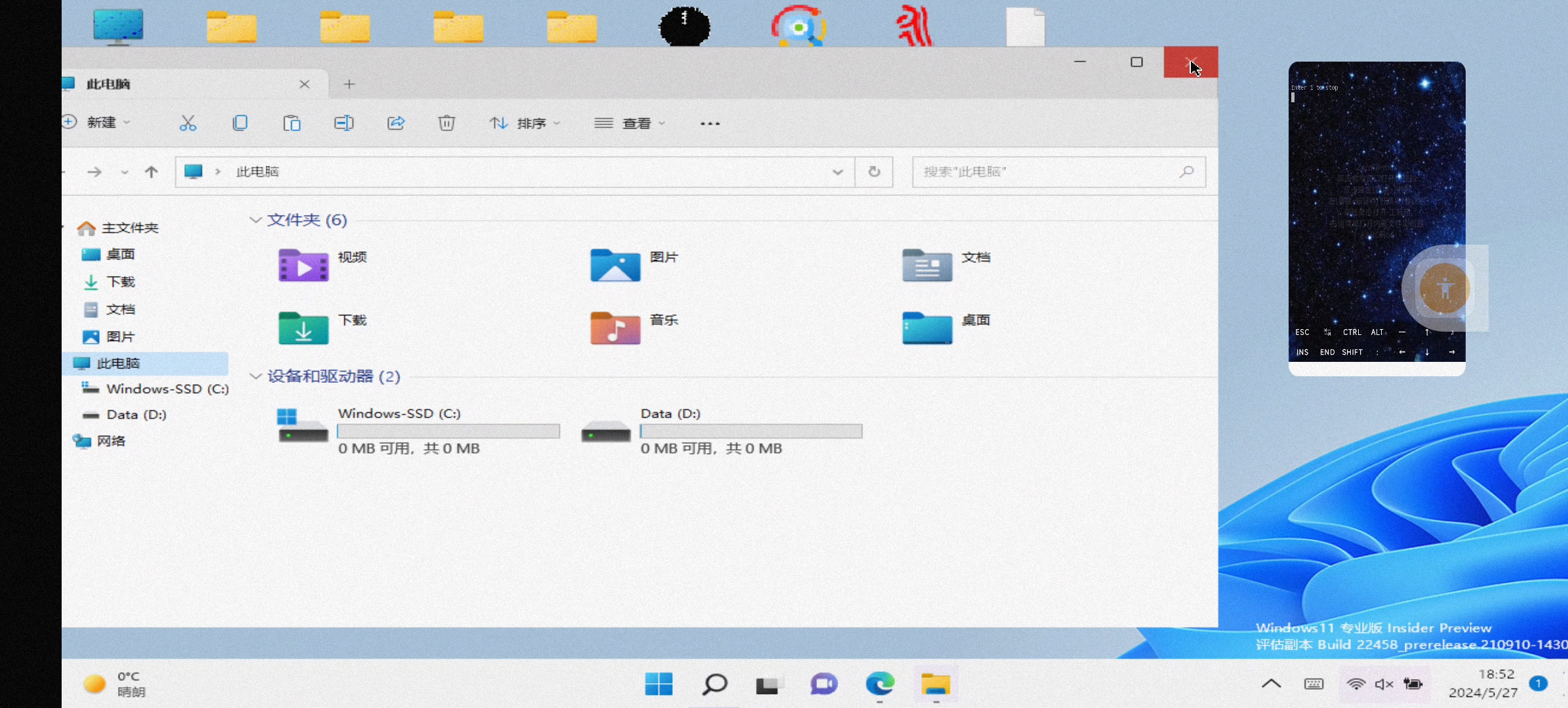This screenshot has width=1568, height=708.
Task: Open the 查看 view dropdown
Action: click(x=630, y=123)
